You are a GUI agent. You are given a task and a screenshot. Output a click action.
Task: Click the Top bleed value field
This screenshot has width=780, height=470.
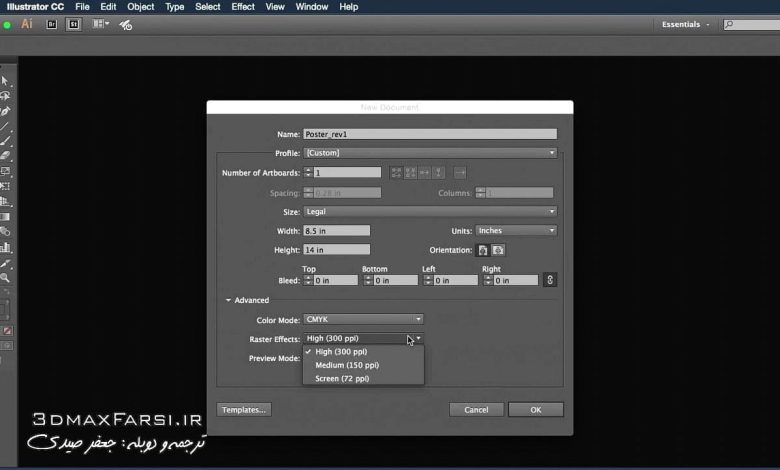coord(336,281)
